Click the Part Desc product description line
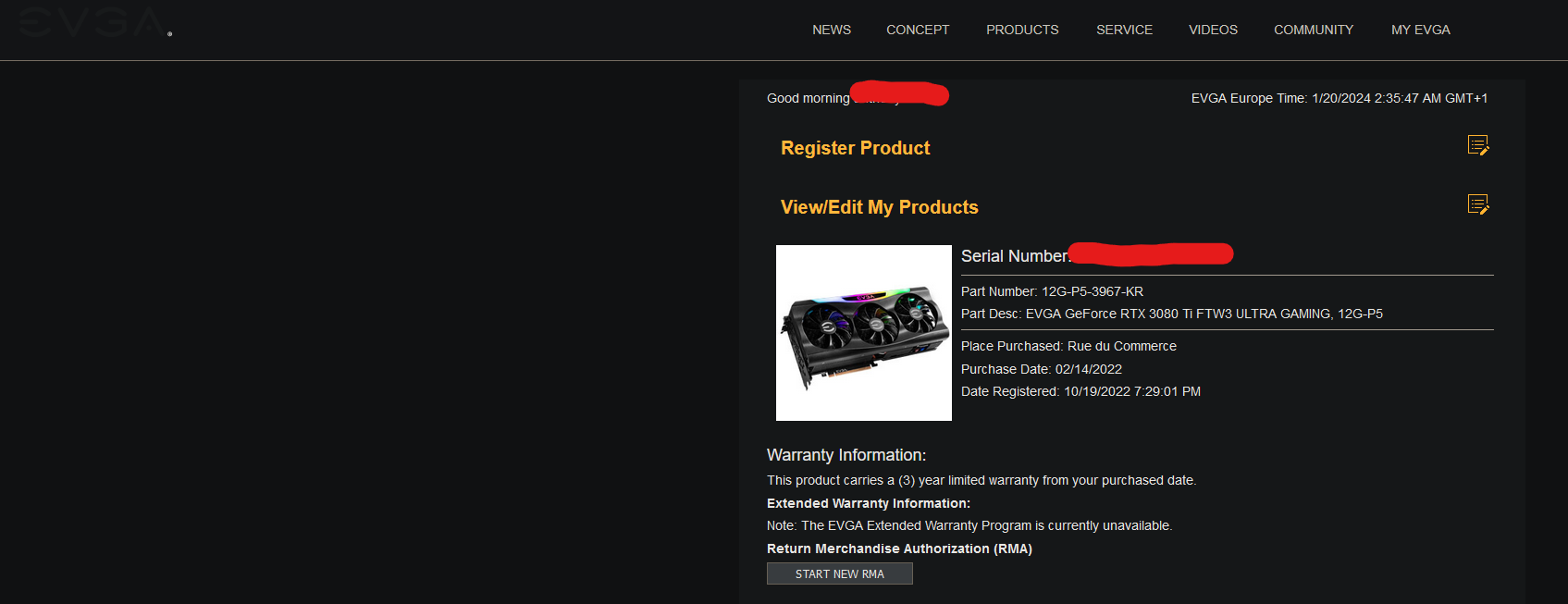The height and width of the screenshot is (604, 1568). click(x=1172, y=314)
